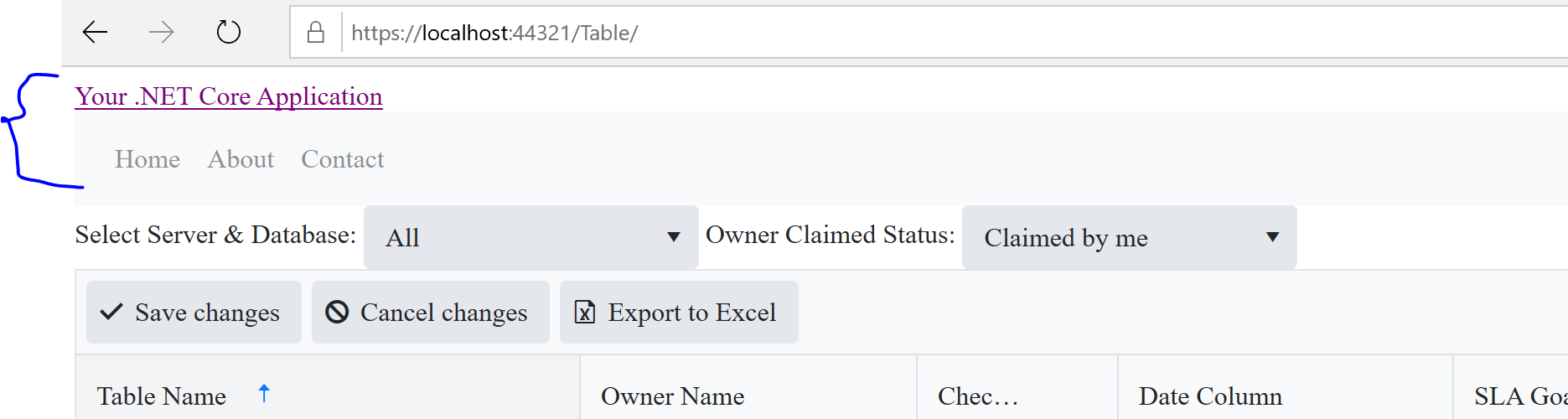Click the cancel circle icon
Viewport: 1568px width, 419px height.
click(337, 313)
